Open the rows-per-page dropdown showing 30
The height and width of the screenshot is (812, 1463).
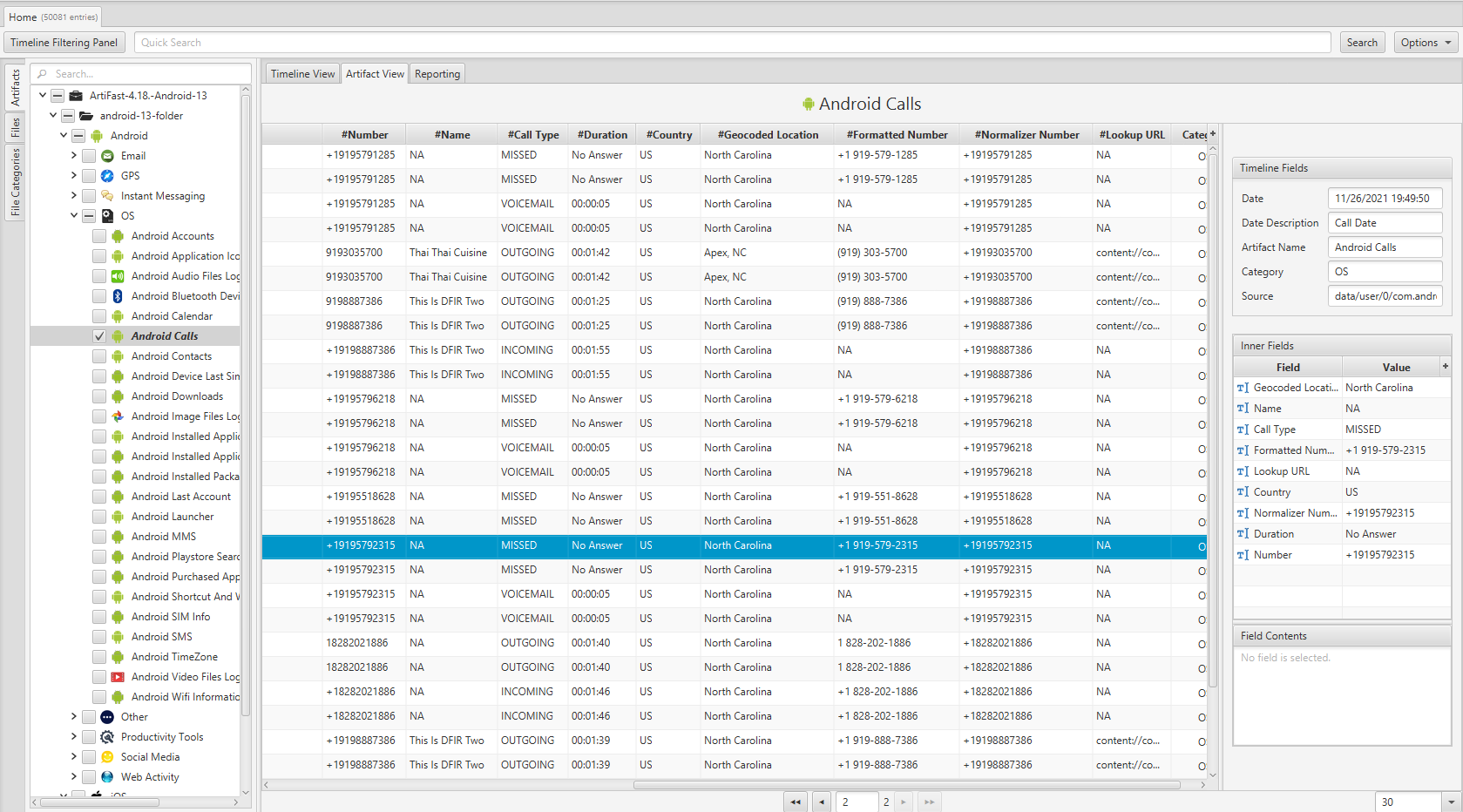[1451, 802]
